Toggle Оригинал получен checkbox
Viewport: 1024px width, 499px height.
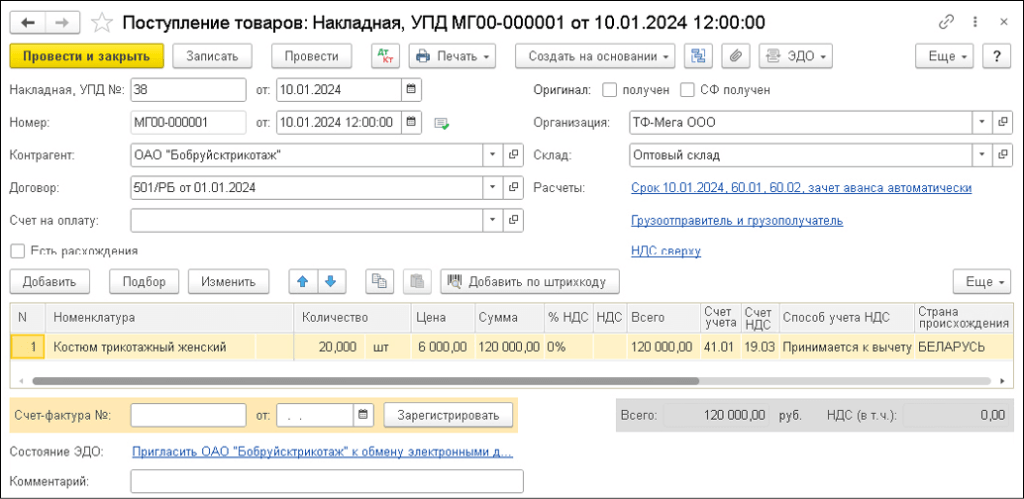coord(609,90)
